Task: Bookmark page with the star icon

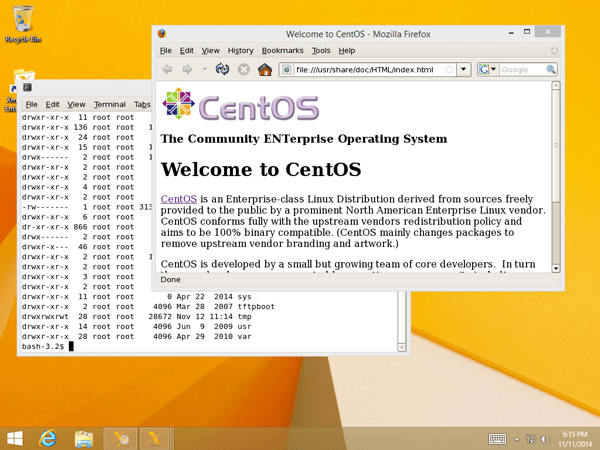Action: [449, 70]
